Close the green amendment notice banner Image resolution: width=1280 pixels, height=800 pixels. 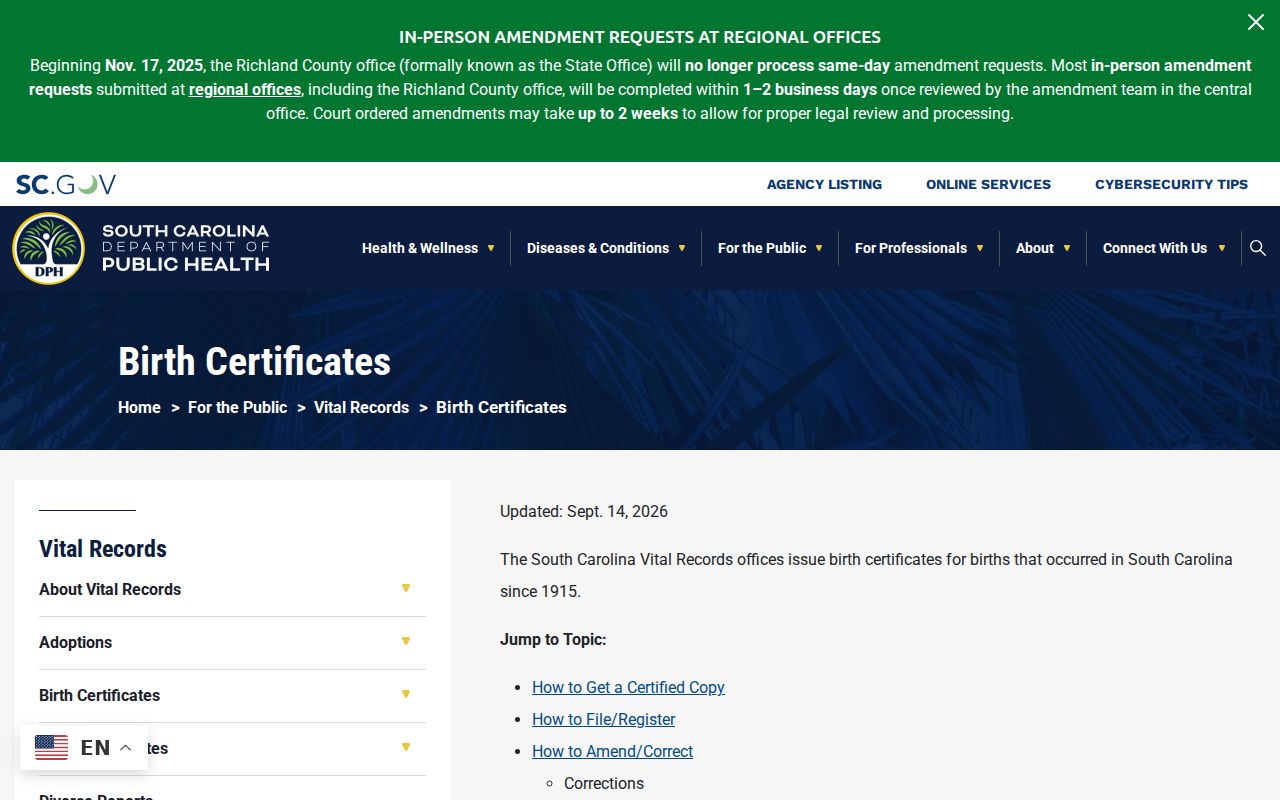(1255, 22)
